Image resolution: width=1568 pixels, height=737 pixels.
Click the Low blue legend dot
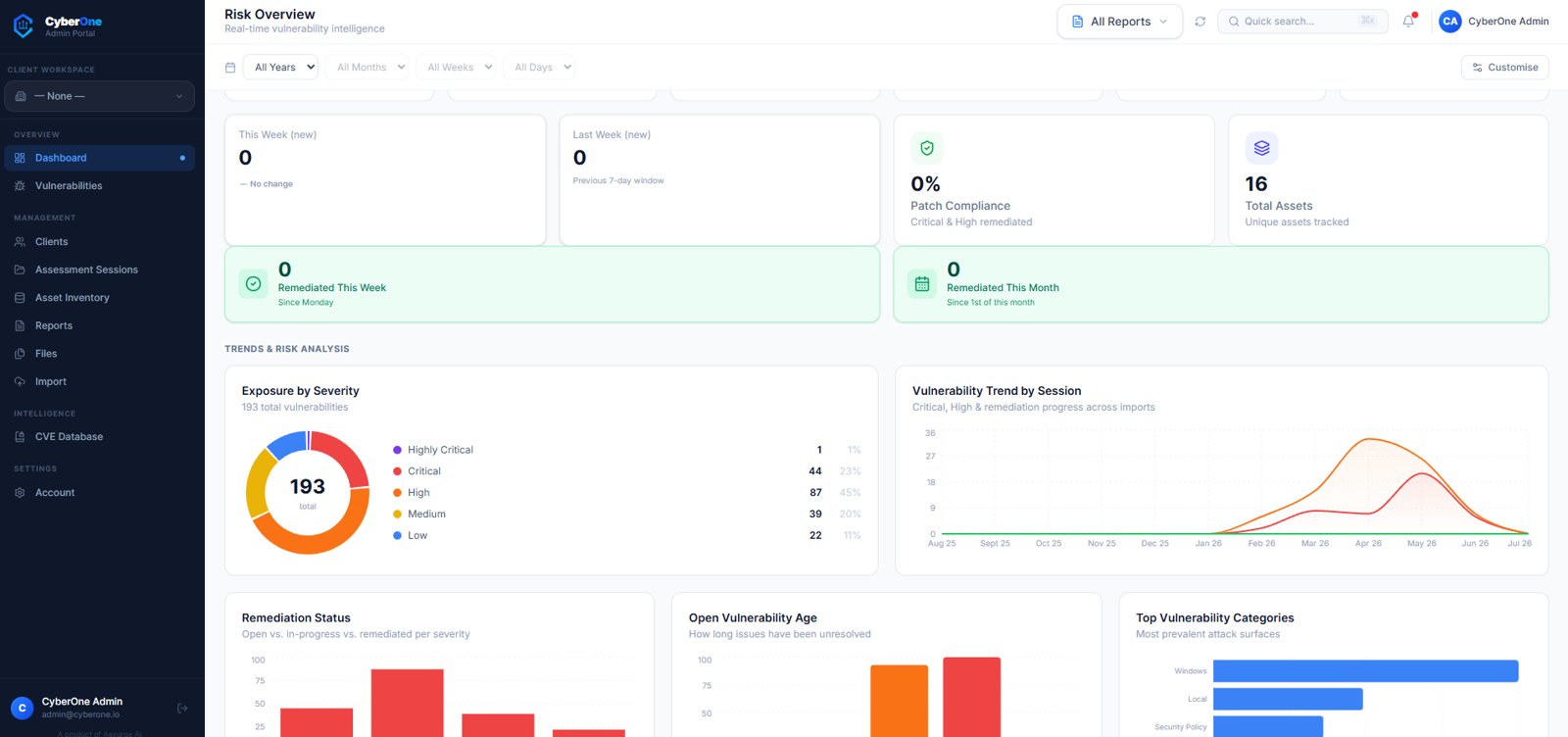pos(397,535)
